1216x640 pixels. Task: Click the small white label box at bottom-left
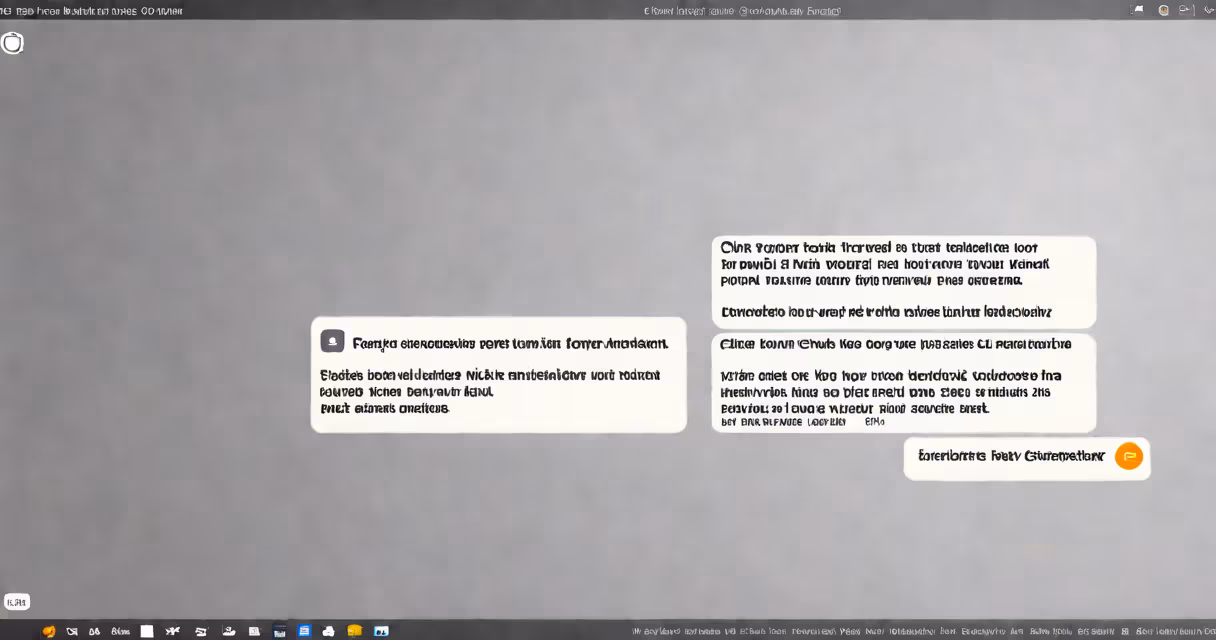[17, 602]
